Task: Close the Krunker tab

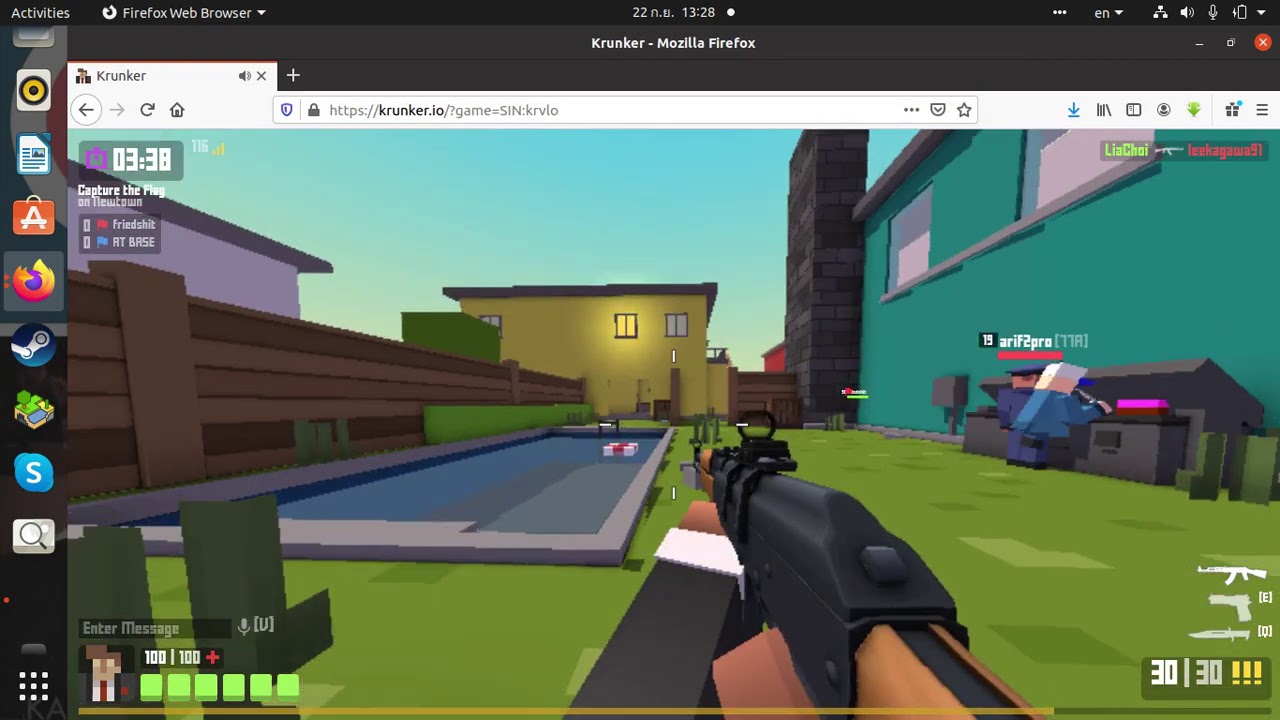Action: [x=262, y=76]
